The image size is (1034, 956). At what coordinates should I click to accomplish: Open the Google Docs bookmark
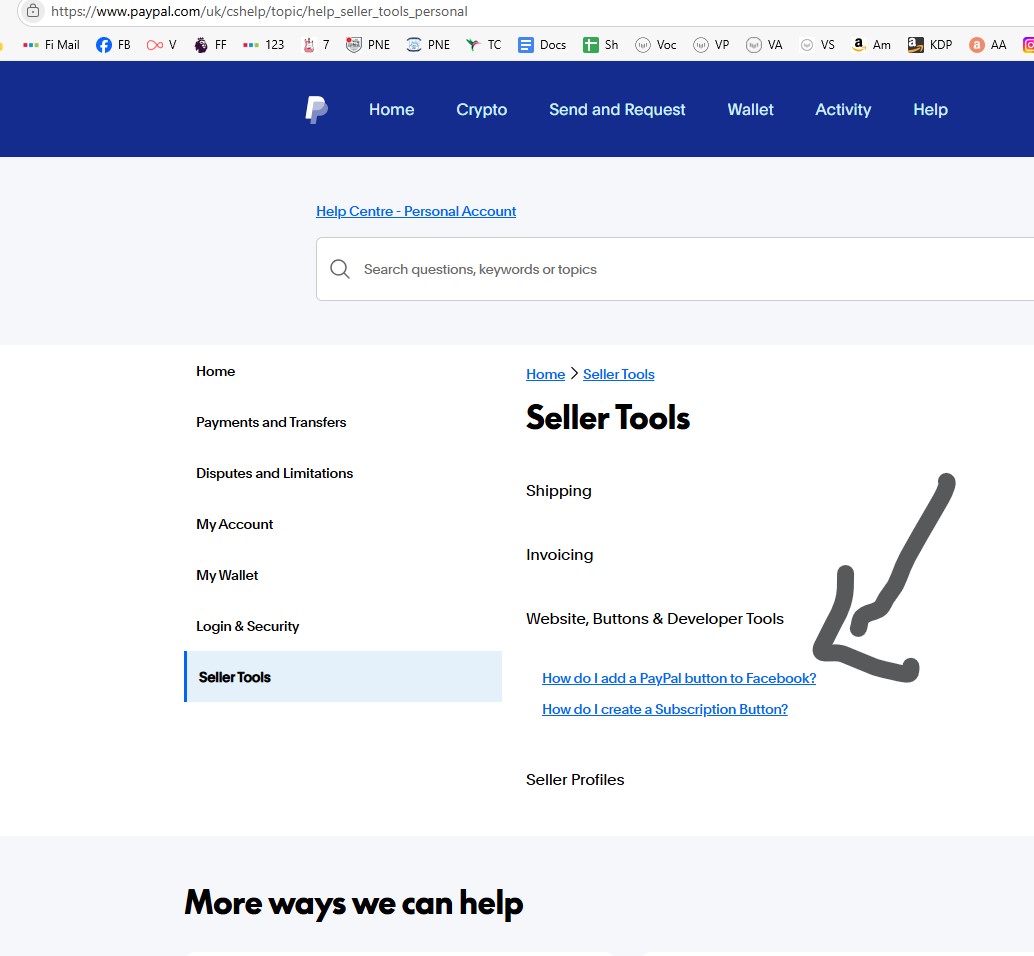click(542, 45)
